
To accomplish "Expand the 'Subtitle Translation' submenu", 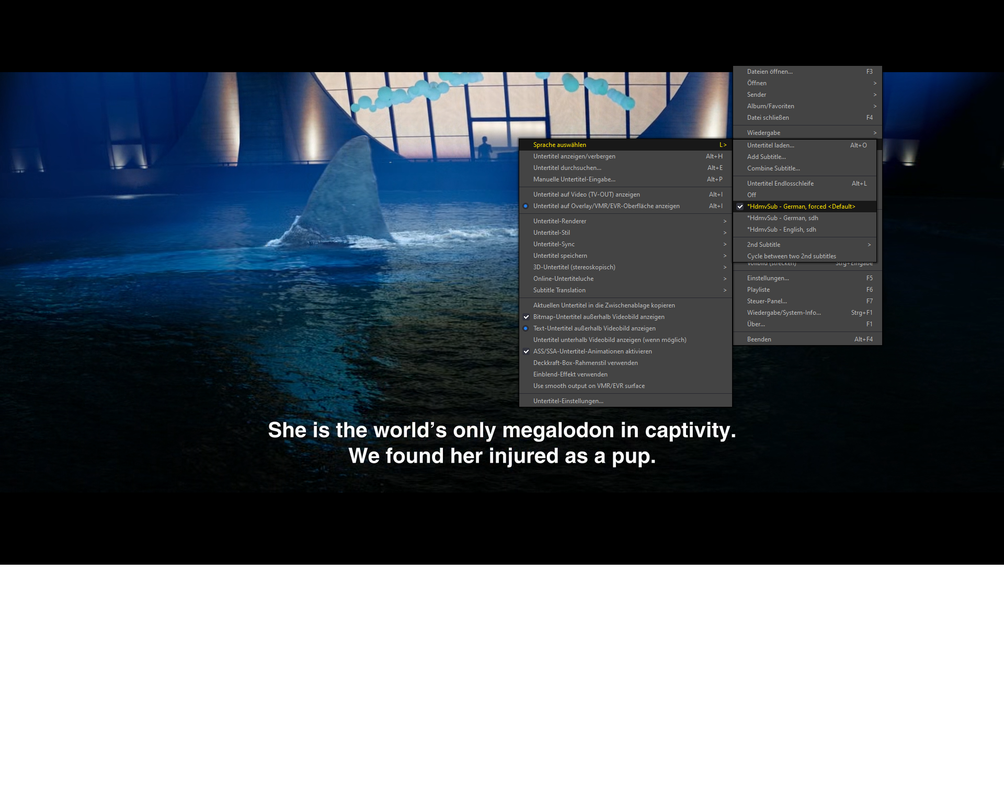I will coord(625,290).
